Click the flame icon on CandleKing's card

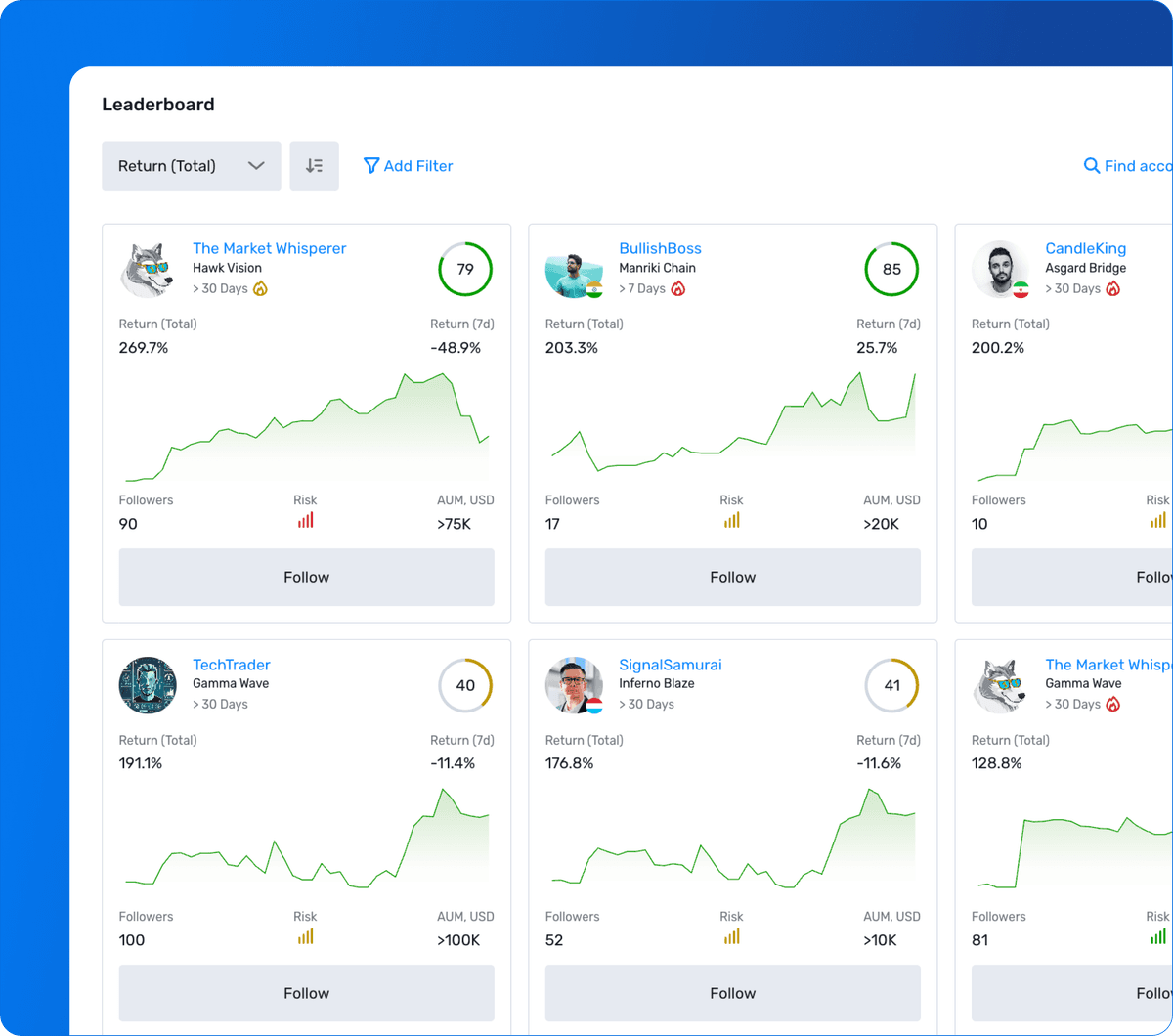click(x=1114, y=288)
